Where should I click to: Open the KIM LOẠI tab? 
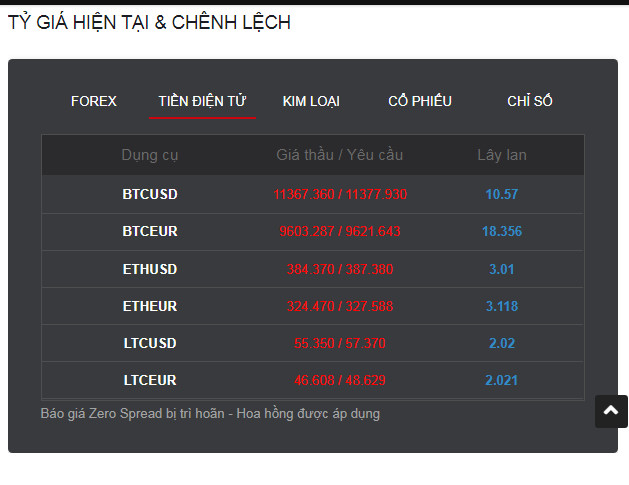click(x=311, y=101)
